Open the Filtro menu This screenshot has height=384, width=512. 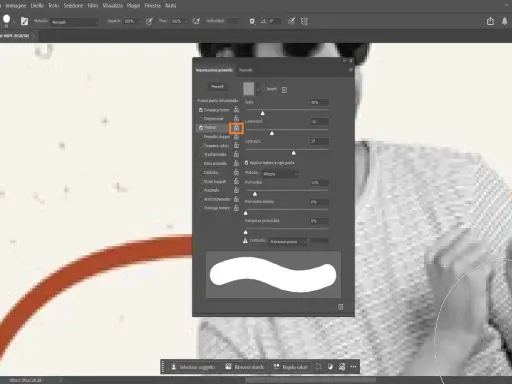pyautogui.click(x=93, y=6)
